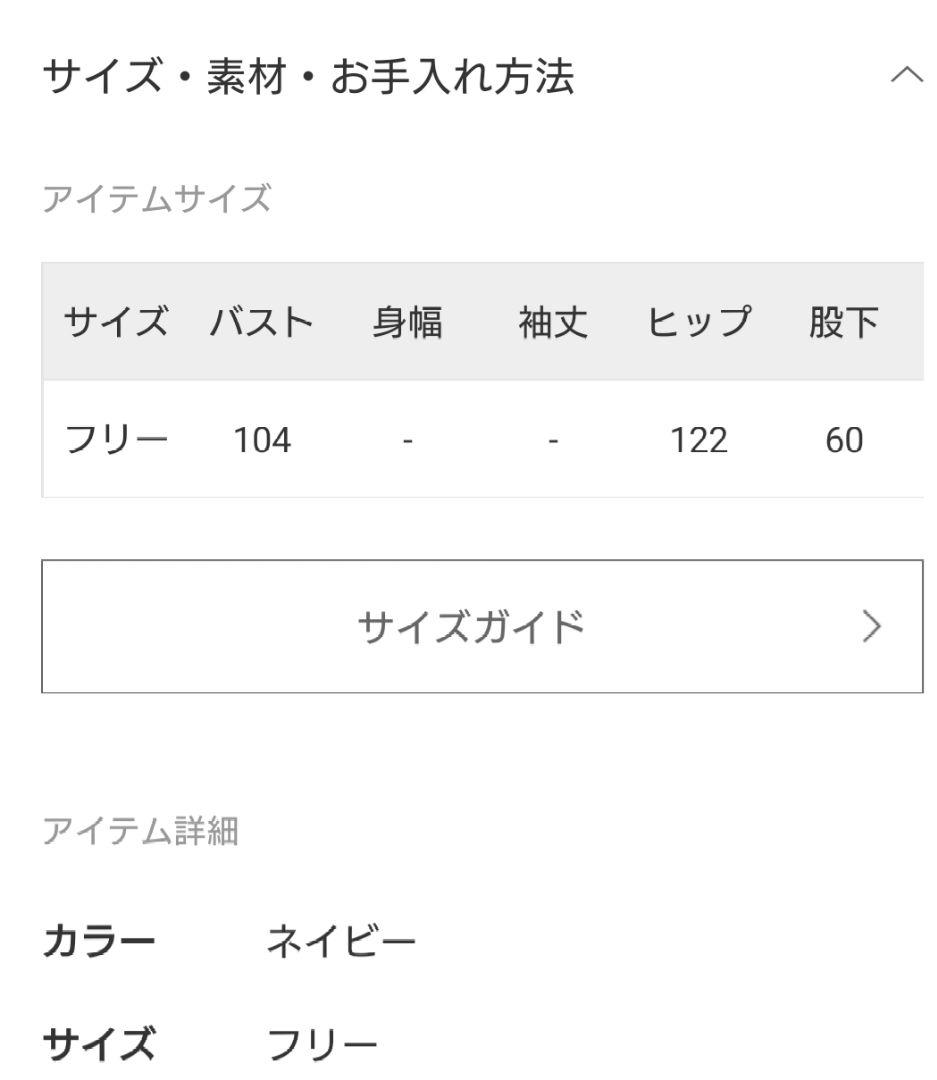This screenshot has width=937, height=1080.
Task: Click the bust value 104
Action: [262, 440]
